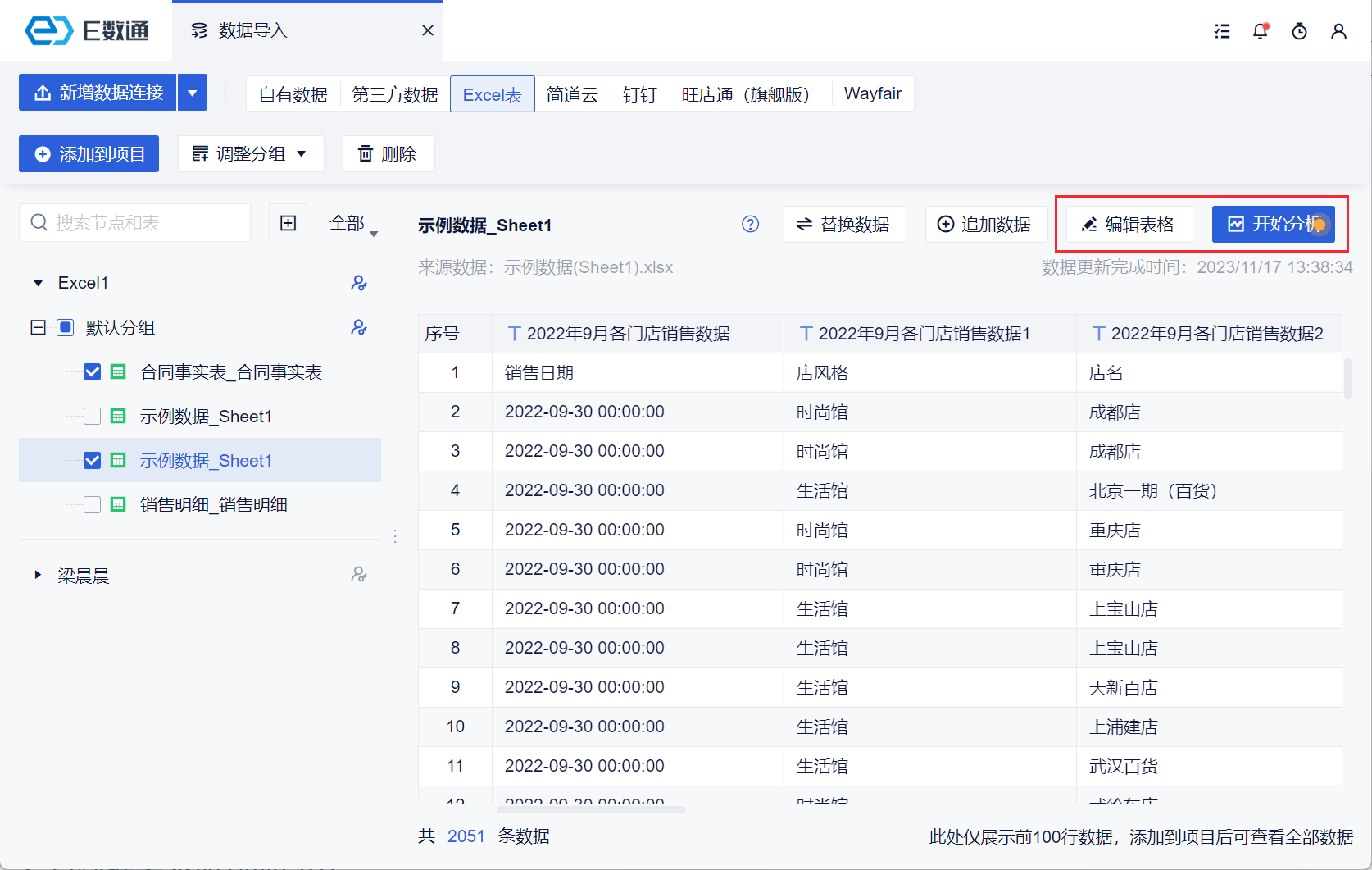Select the Wayfair tab
The width and height of the screenshot is (1372, 870).
point(872,94)
